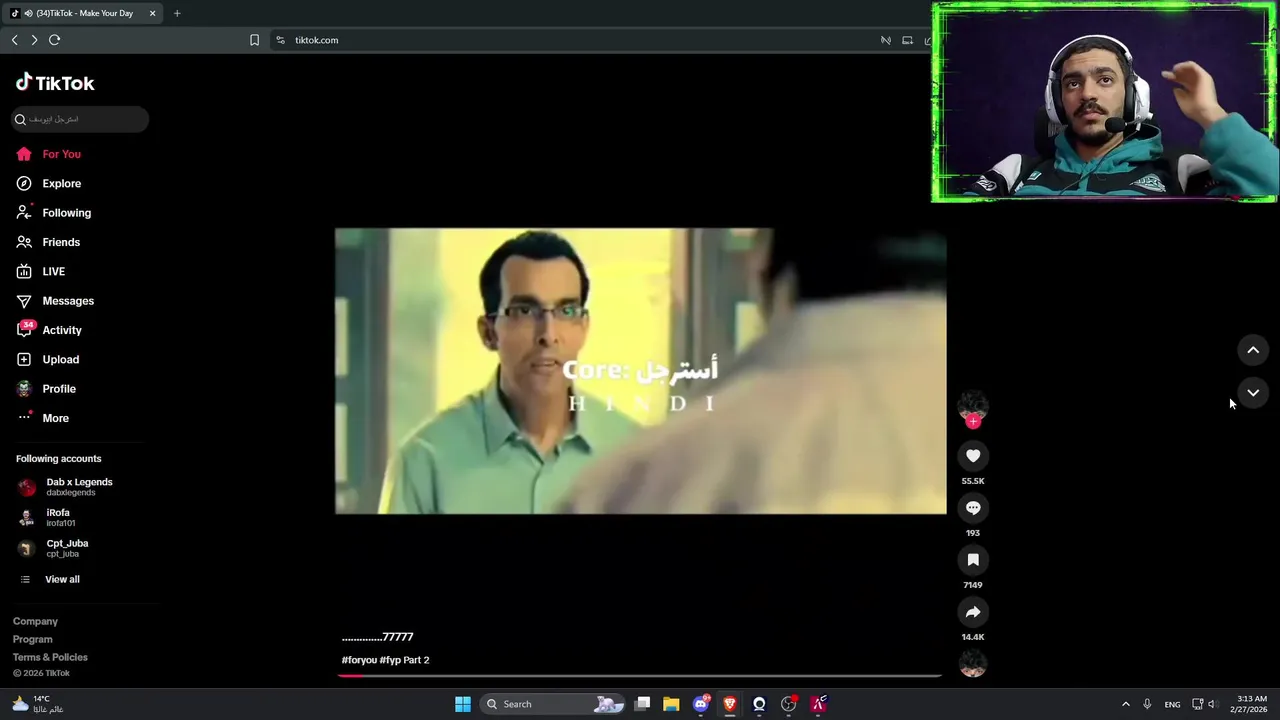Click the video to pause playback
Viewport: 1280px width, 720px height.
640,371
